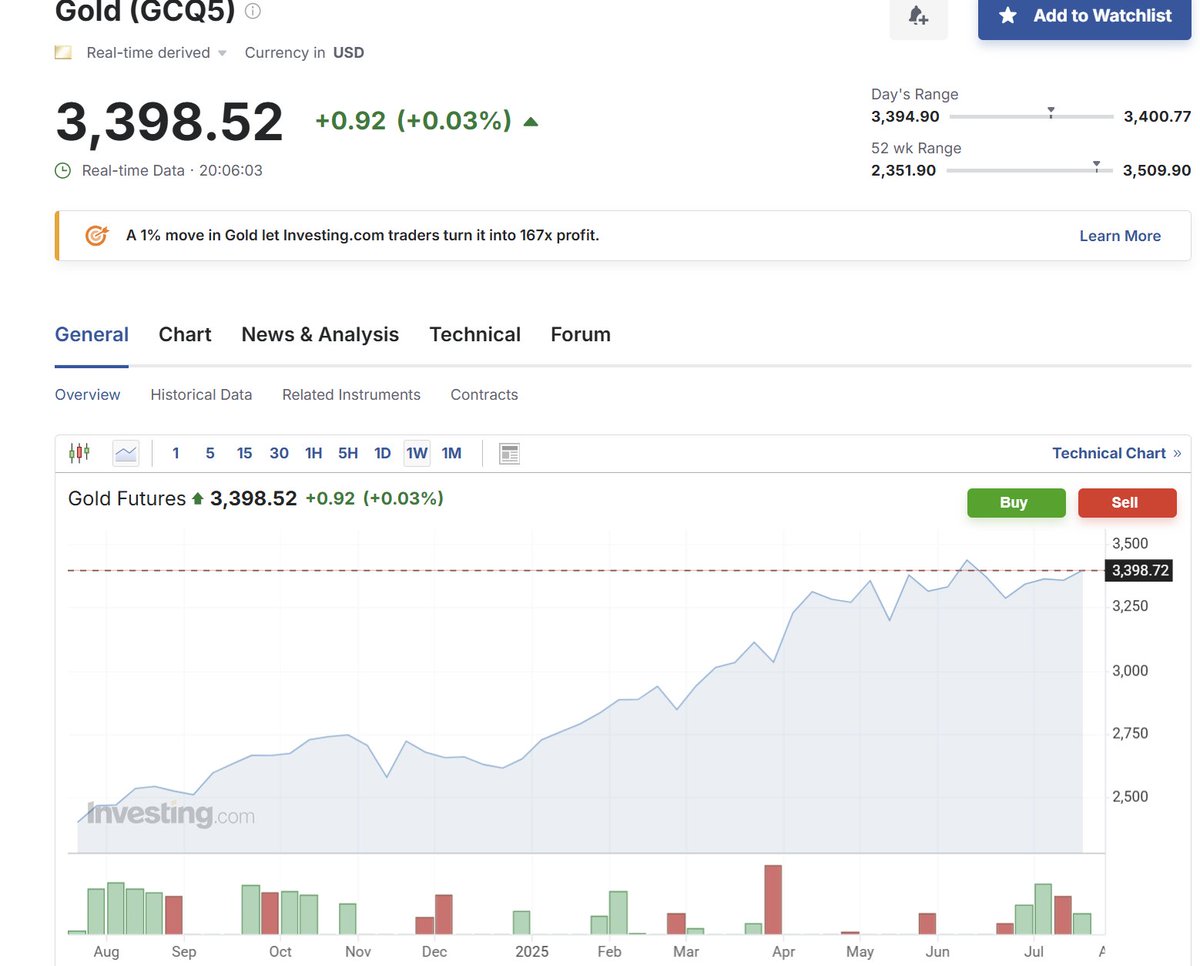This screenshot has width=1200, height=966.
Task: Open the News & Analysis tab
Action: (320, 335)
